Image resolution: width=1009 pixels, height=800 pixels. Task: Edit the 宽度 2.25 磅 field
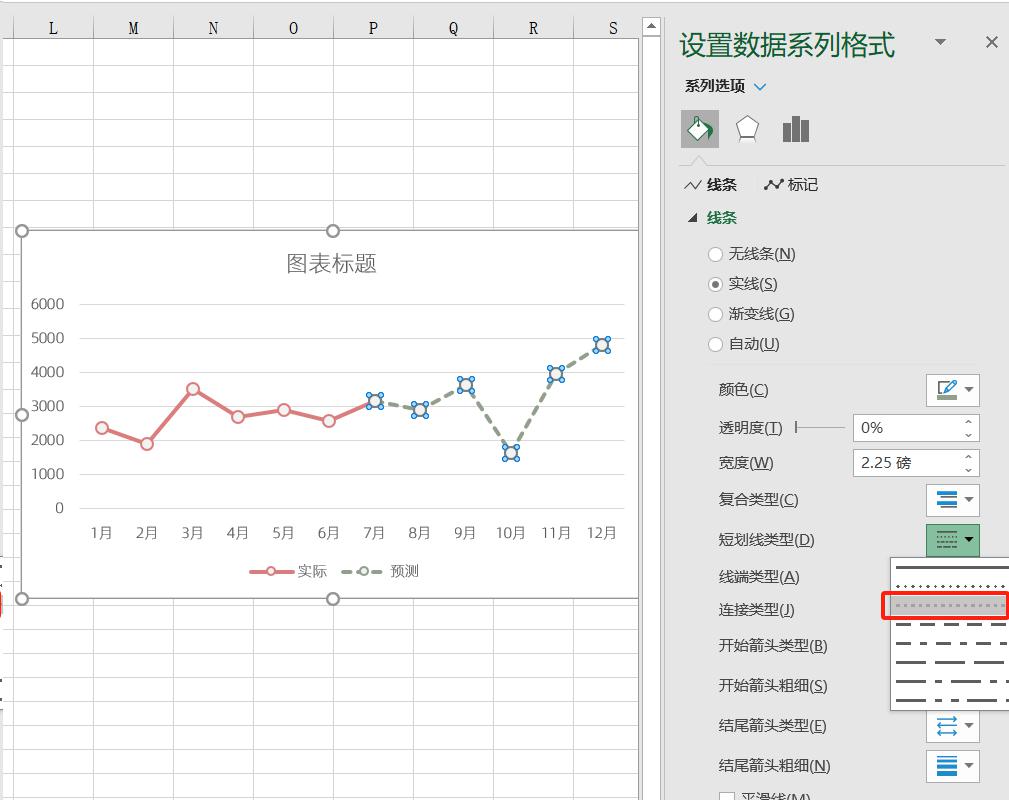point(906,463)
